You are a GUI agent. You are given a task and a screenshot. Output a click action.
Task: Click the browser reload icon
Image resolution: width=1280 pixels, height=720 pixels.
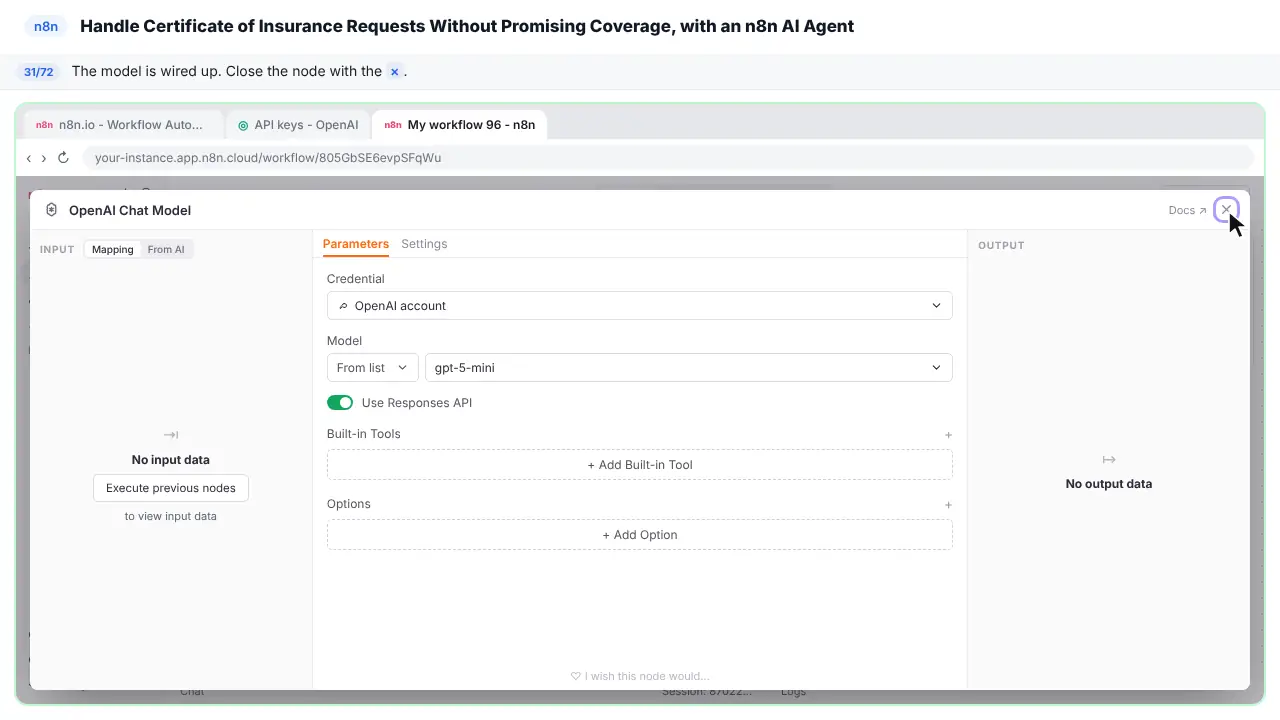click(63, 158)
